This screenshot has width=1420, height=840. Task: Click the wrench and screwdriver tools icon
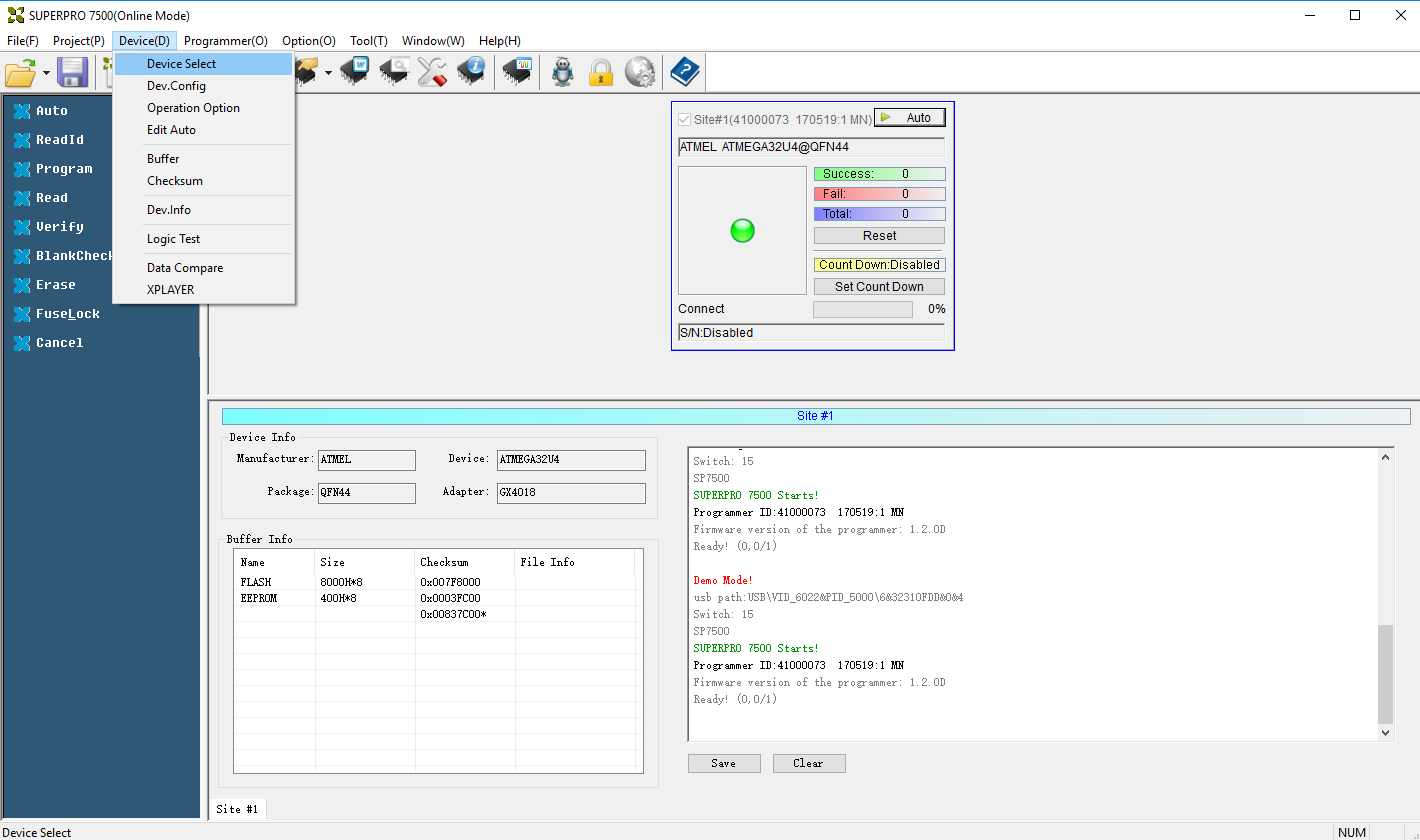[x=432, y=71]
